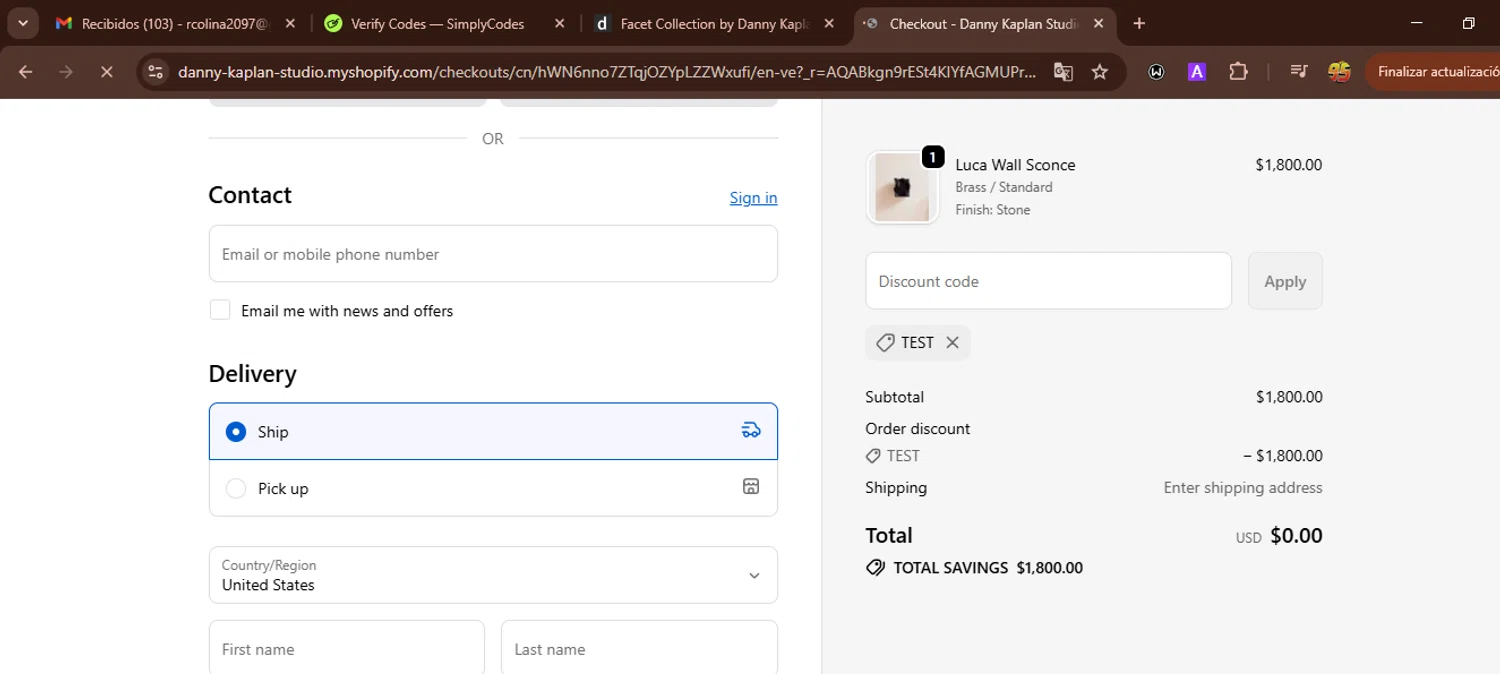Image resolution: width=1500 pixels, height=674 pixels.
Task: Click the Total Savings tag icon
Action: [x=875, y=568]
